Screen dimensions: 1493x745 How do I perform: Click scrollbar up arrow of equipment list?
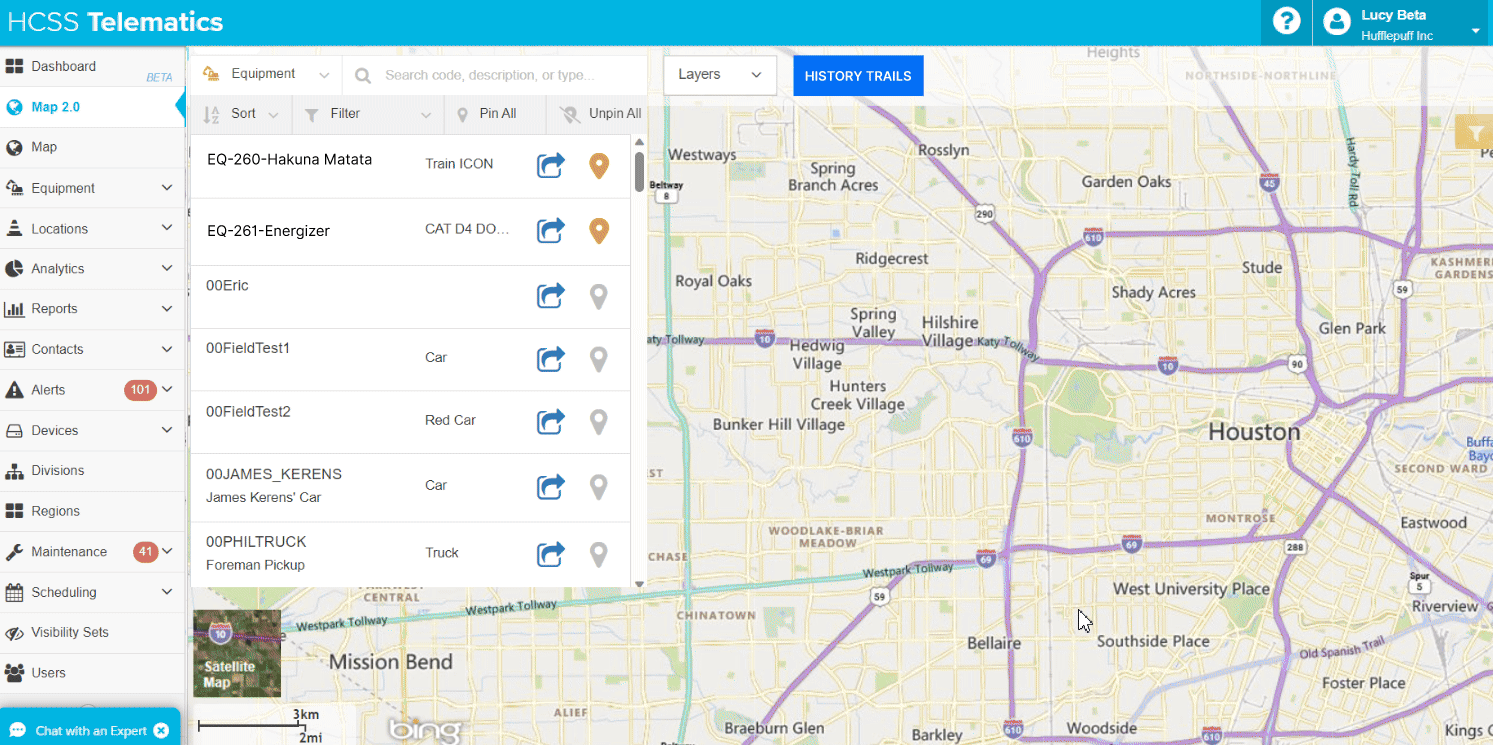639,144
